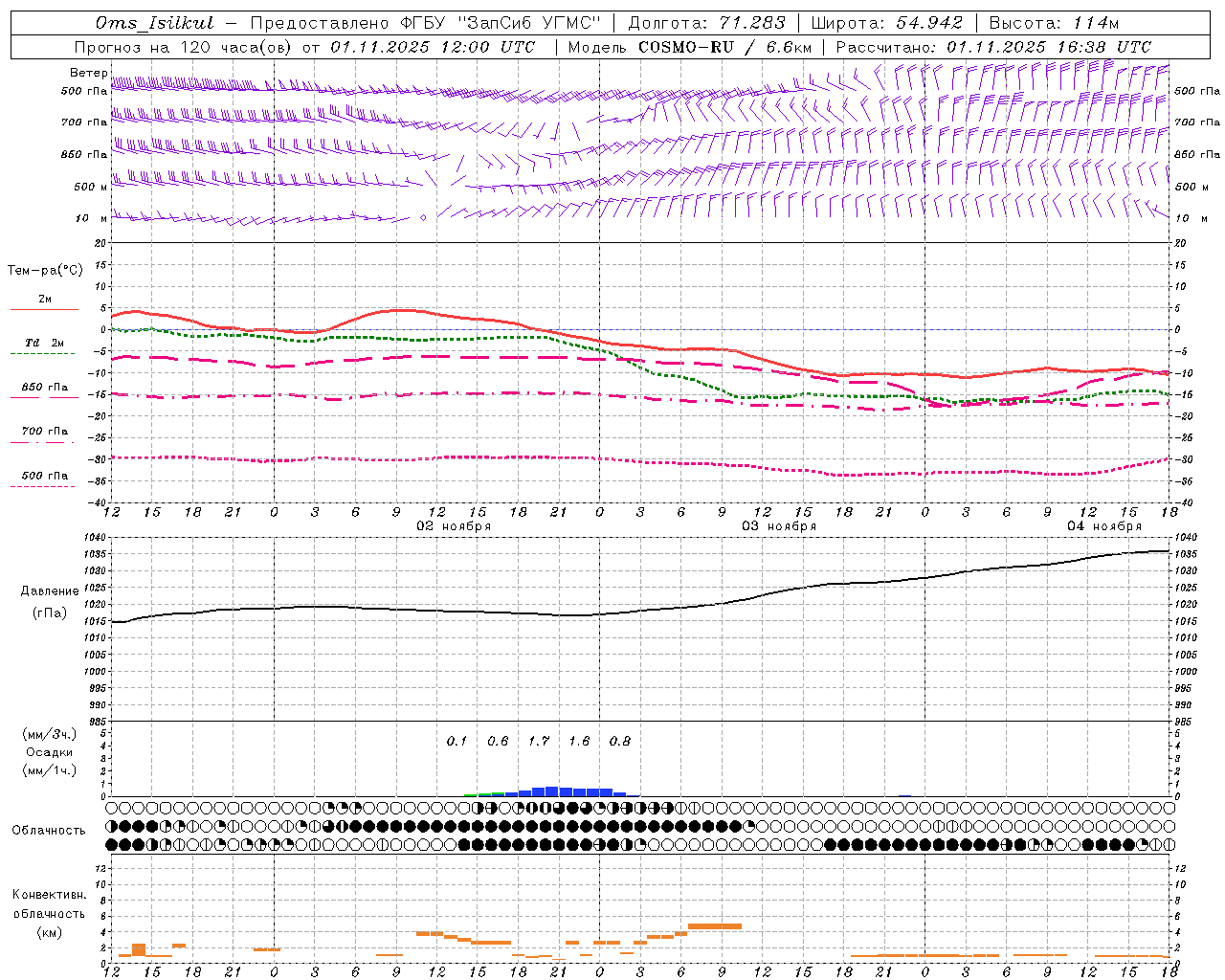This screenshot has width=1225, height=980.
Task: Click the 20 value on the left temperature axis
Action: click(102, 244)
